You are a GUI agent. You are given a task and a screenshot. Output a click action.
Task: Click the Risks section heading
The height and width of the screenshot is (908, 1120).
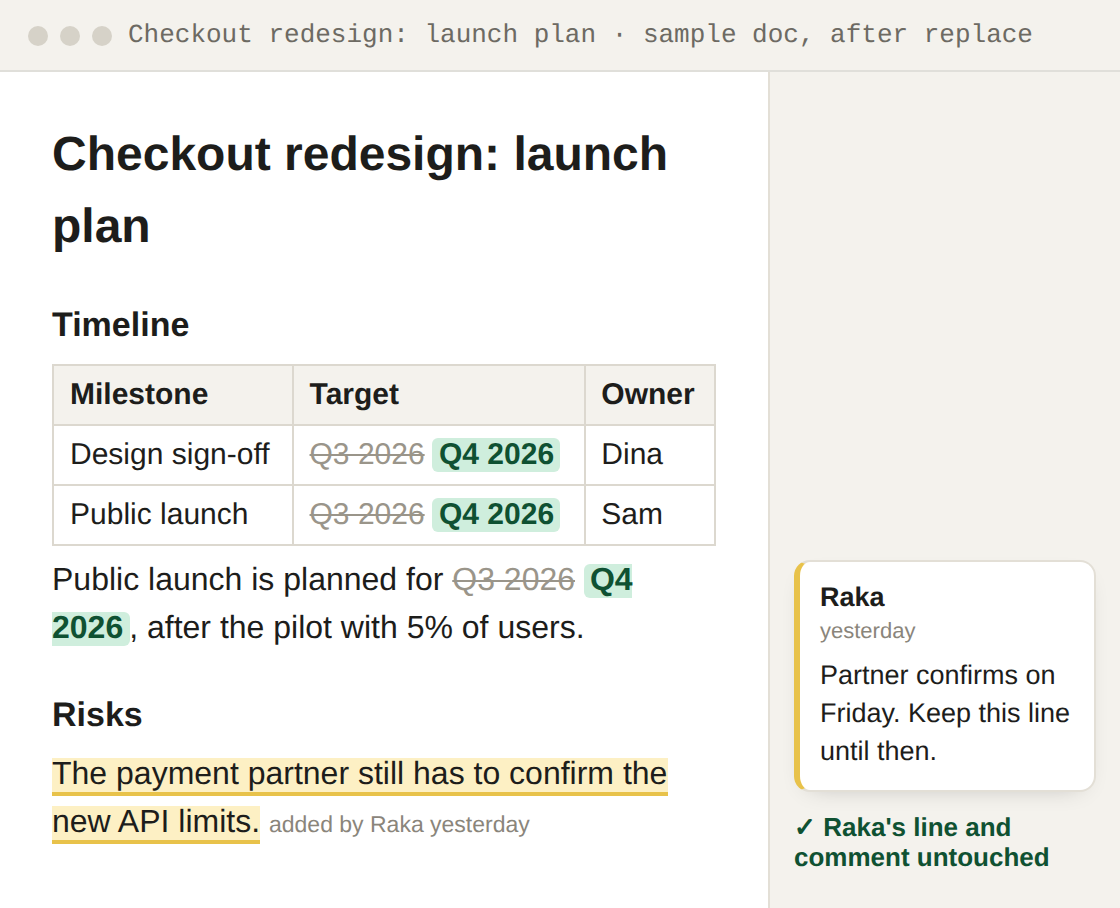click(x=97, y=714)
